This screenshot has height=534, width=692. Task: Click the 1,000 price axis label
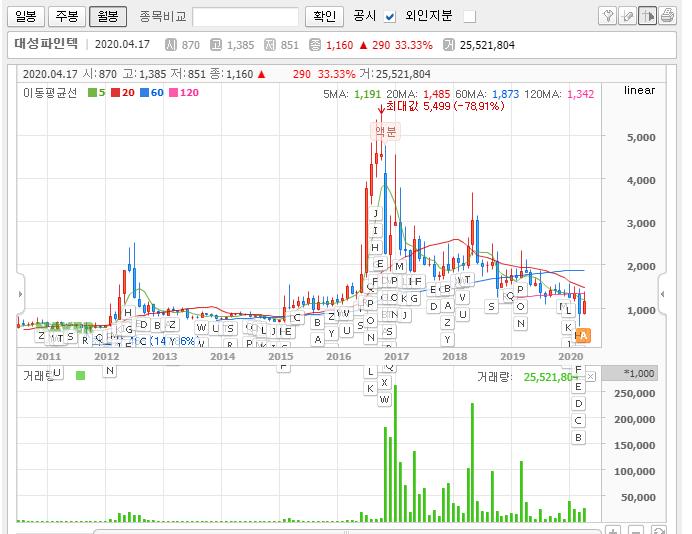pos(641,310)
